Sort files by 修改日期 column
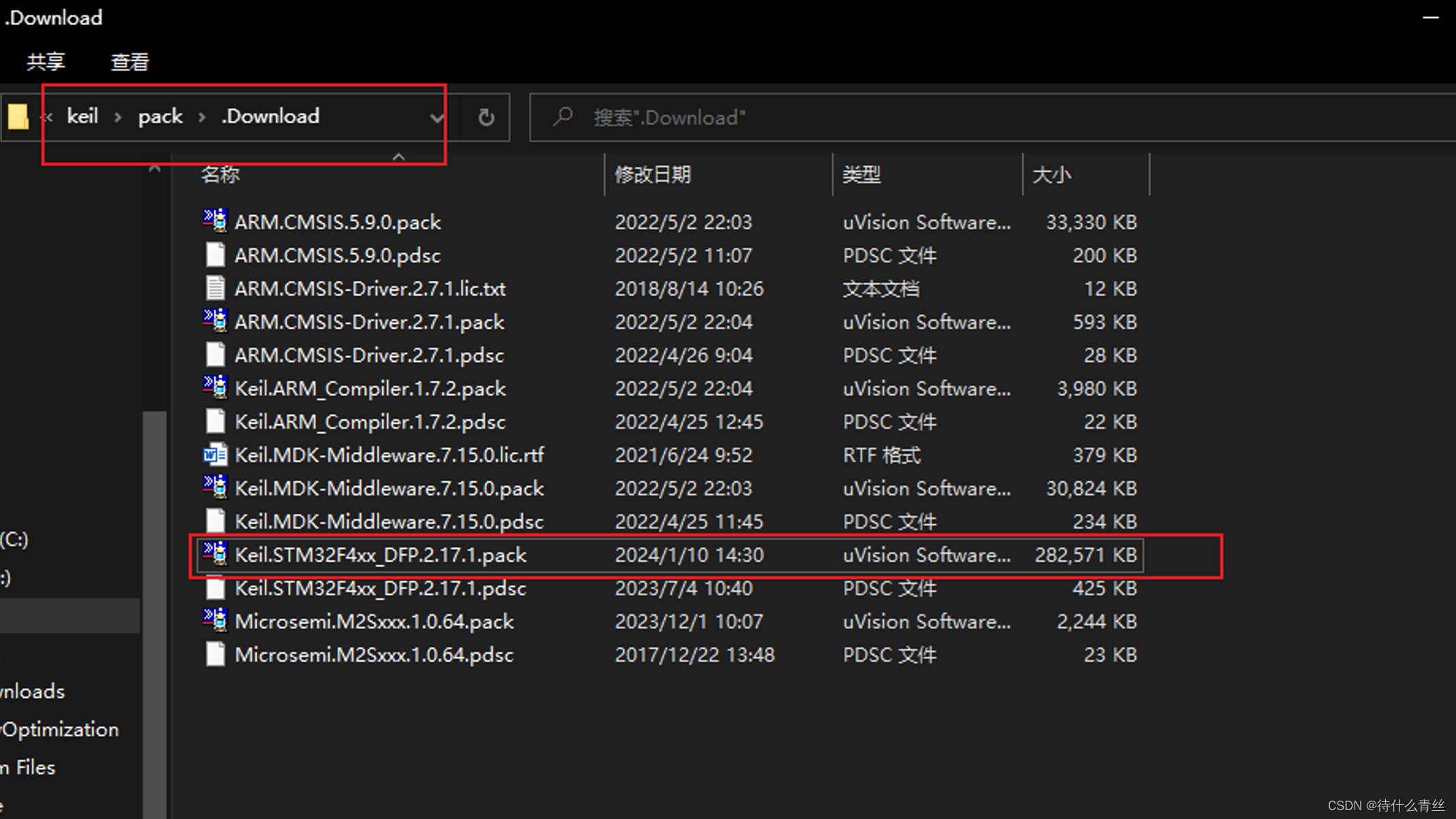The height and width of the screenshot is (819, 1456). click(x=653, y=175)
